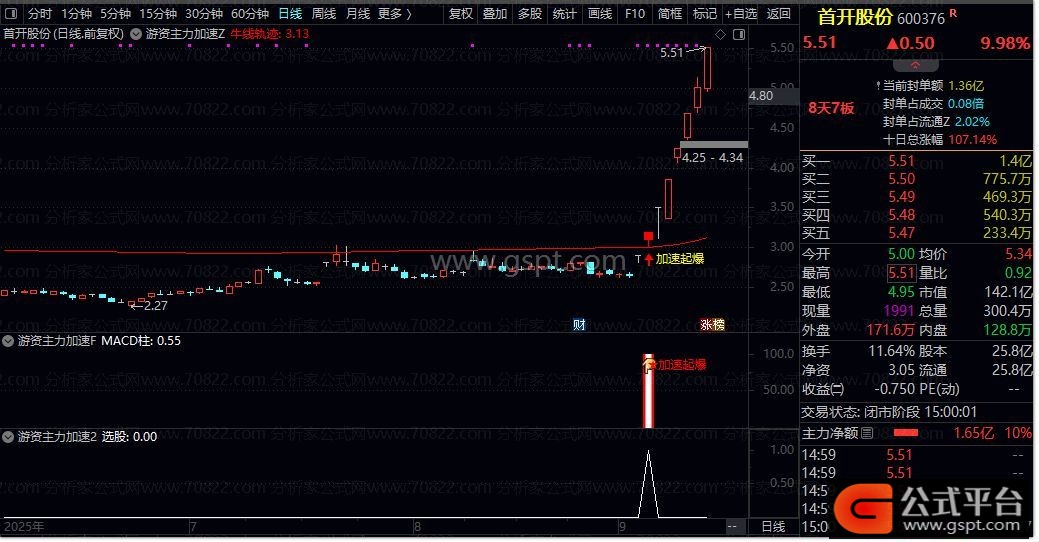Click the 9.98% change percentage

point(1005,43)
